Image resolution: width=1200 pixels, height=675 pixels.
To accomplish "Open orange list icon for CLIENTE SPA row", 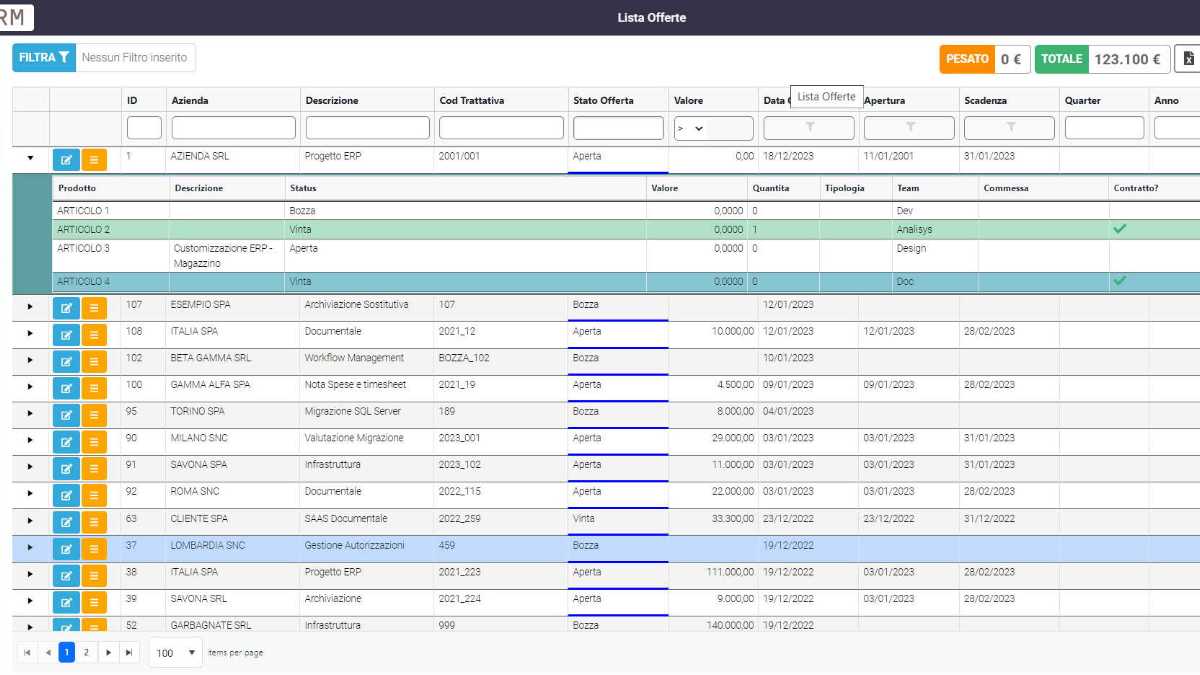I will [94, 522].
